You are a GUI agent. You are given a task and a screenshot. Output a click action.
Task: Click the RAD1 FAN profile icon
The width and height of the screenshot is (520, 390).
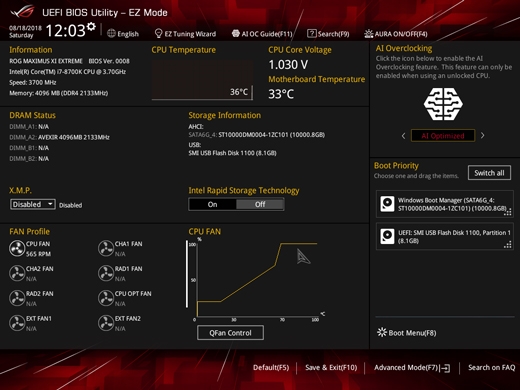106,273
